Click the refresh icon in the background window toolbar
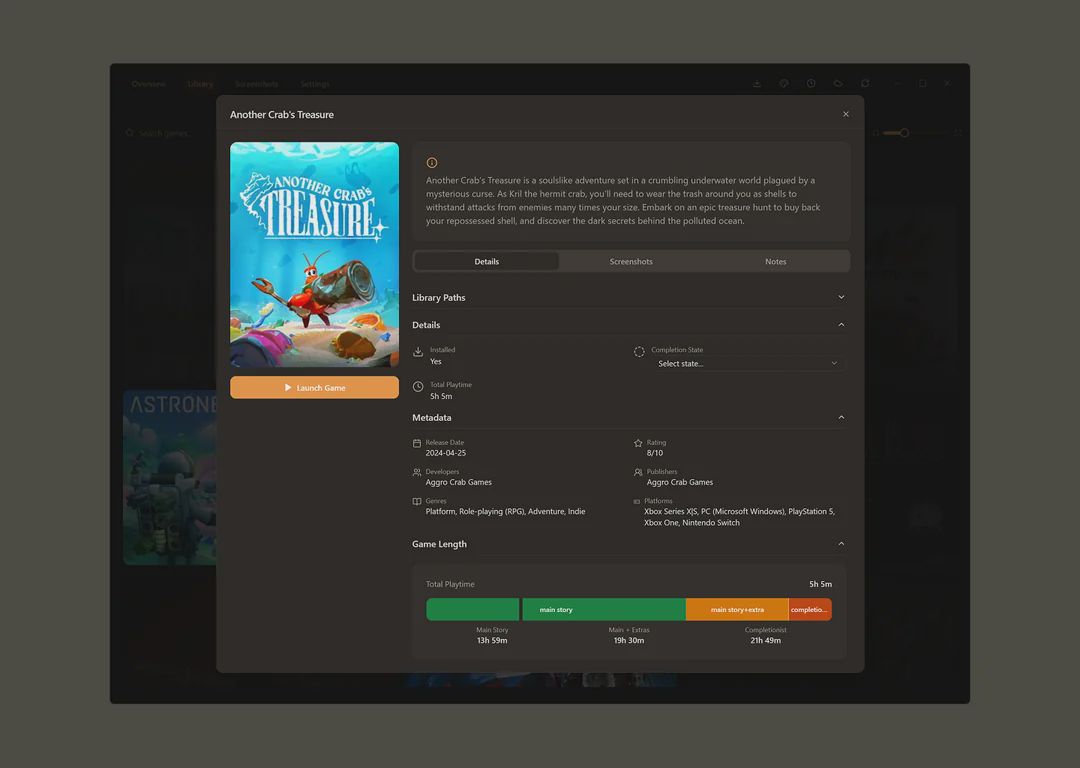Image resolution: width=1080 pixels, height=768 pixels. point(865,83)
